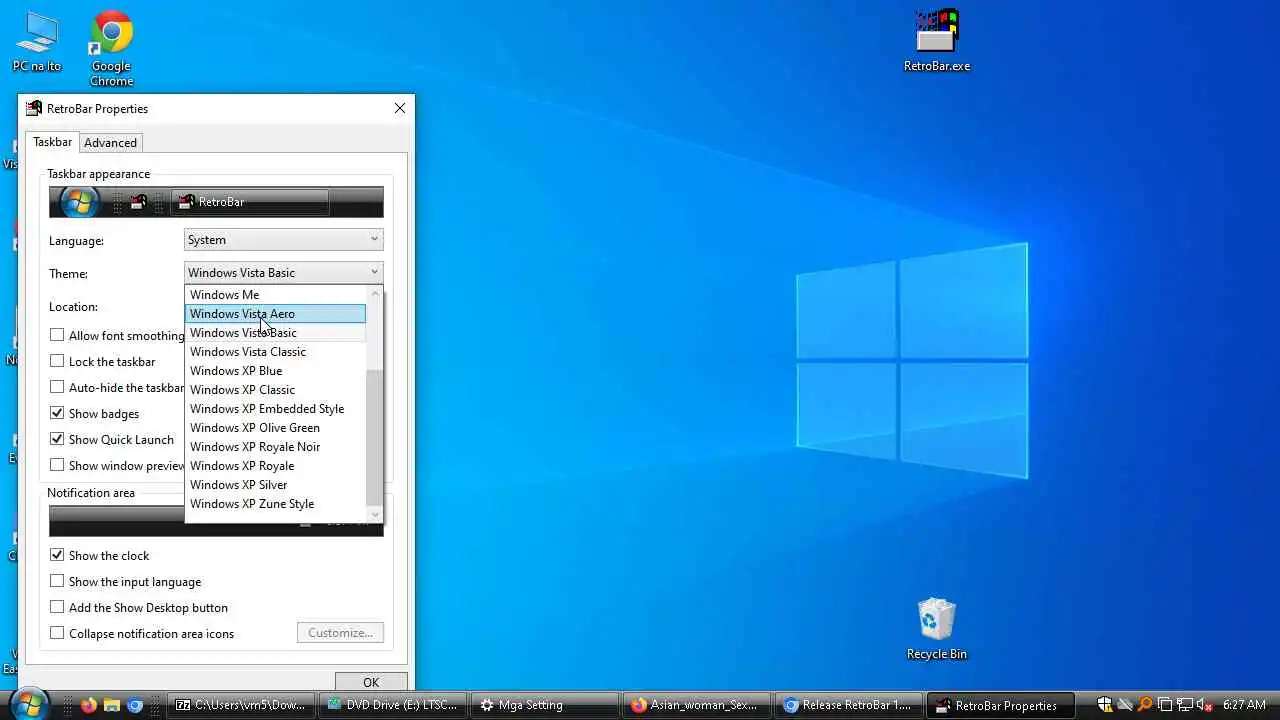1280x720 pixels.
Task: Open the Google Chrome desktop shortcut
Action: [112, 49]
